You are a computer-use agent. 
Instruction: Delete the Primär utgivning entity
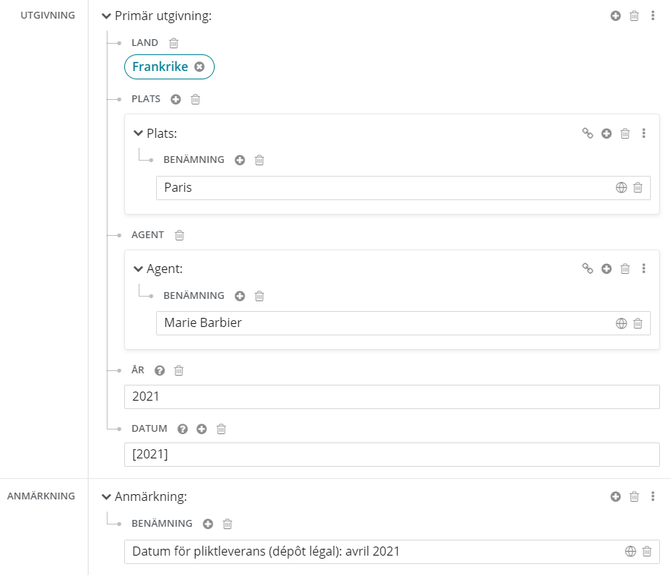(x=634, y=16)
